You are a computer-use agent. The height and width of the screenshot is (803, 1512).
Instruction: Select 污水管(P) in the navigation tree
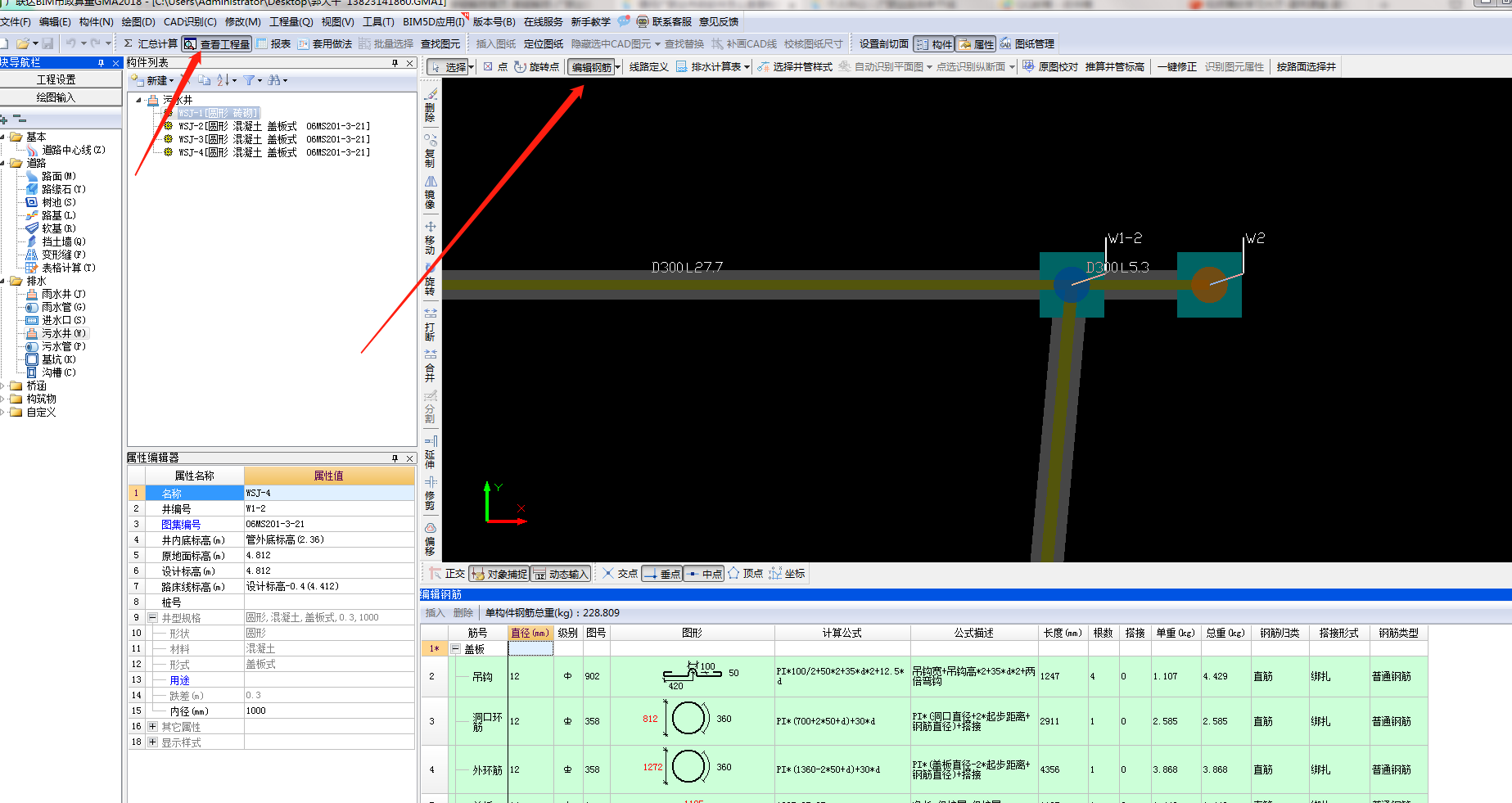click(63, 346)
